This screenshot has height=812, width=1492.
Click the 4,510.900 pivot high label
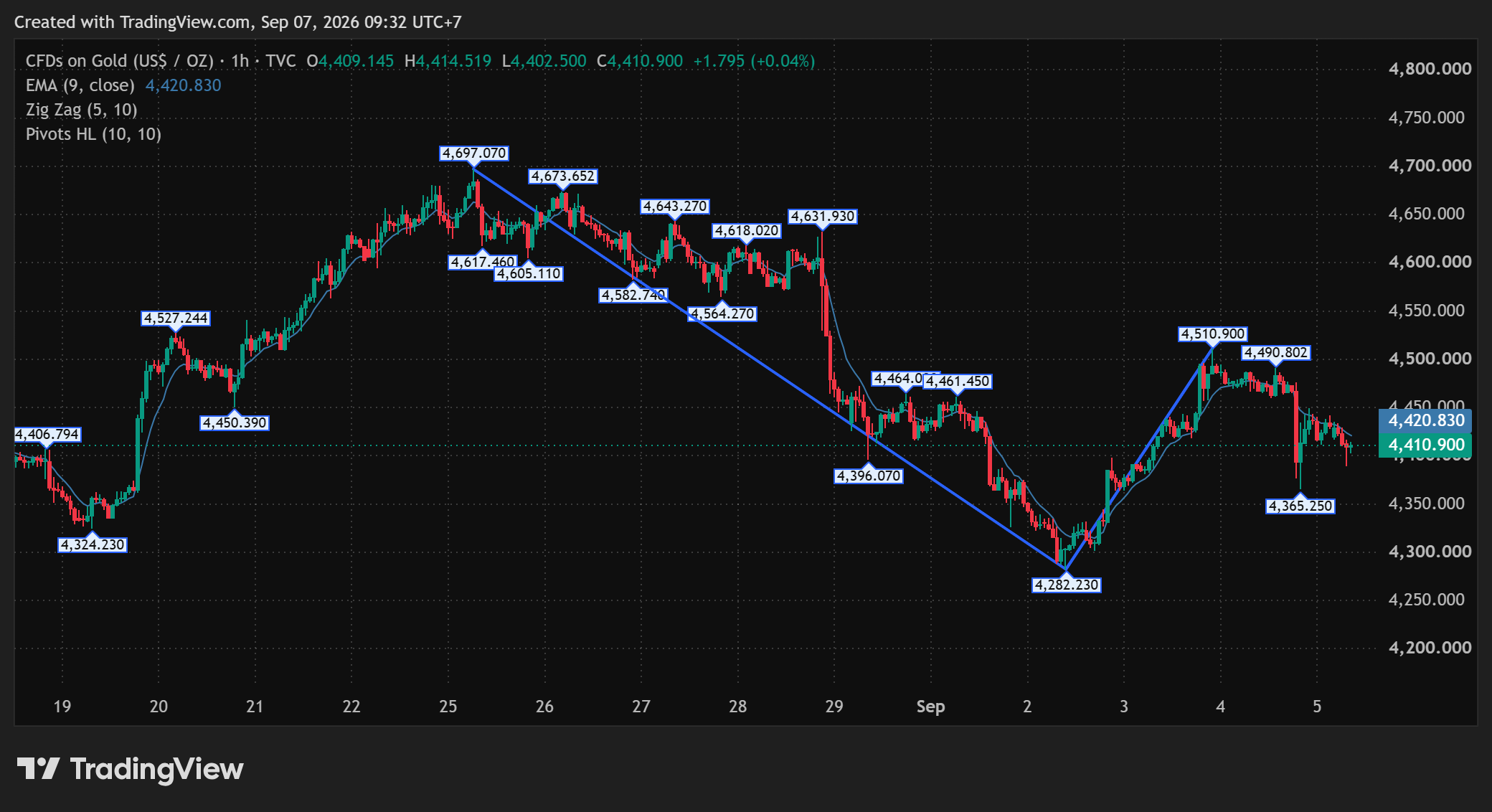tap(1213, 334)
